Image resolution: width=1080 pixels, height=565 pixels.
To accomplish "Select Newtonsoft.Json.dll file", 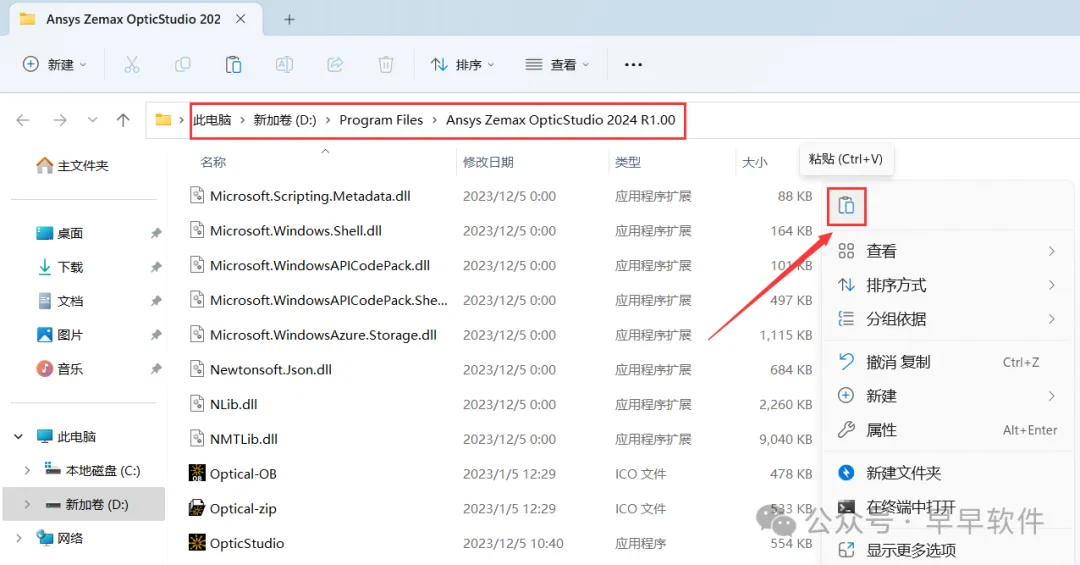I will (260, 369).
